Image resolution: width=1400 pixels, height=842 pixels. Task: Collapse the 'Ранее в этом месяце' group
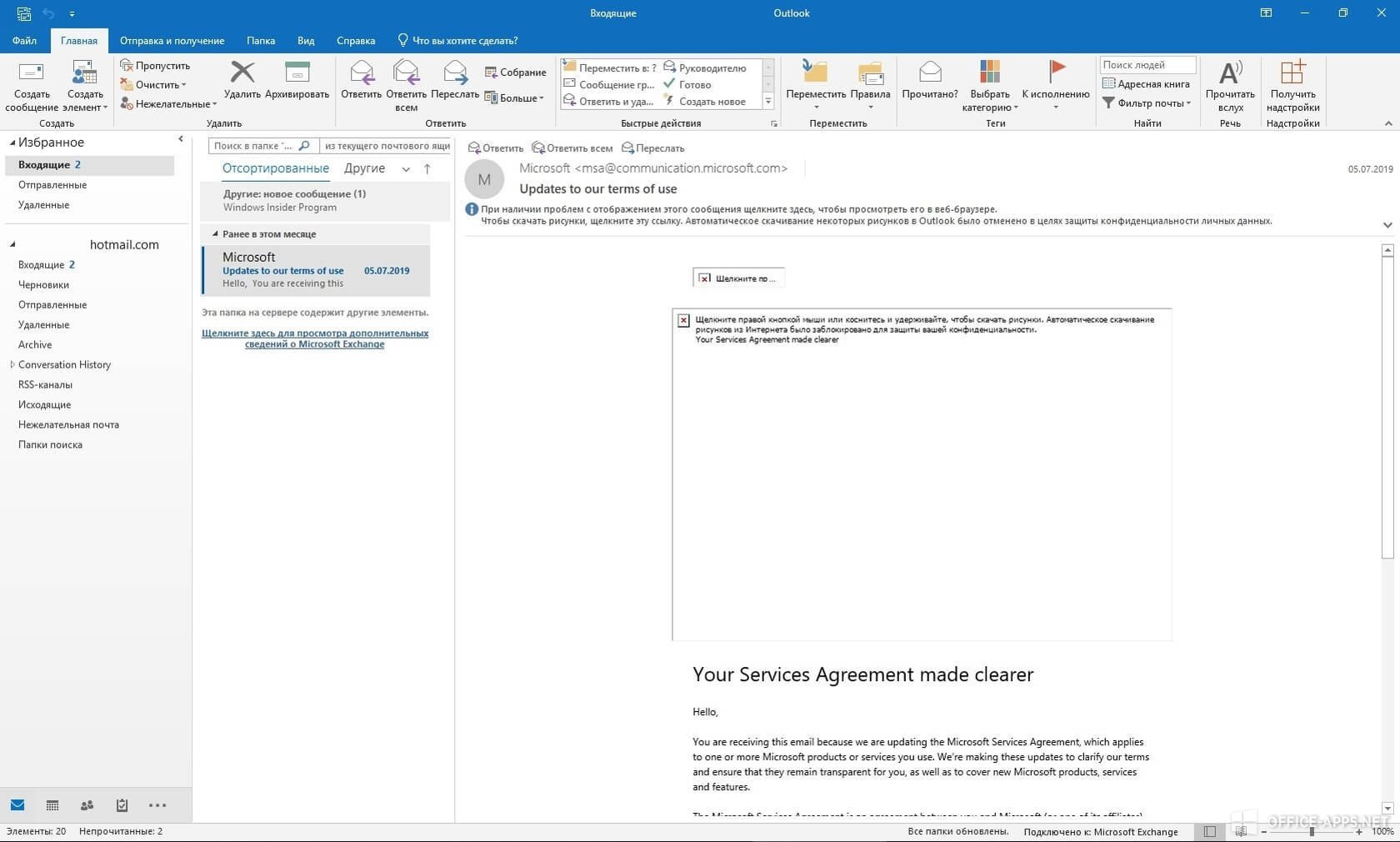tap(215, 234)
